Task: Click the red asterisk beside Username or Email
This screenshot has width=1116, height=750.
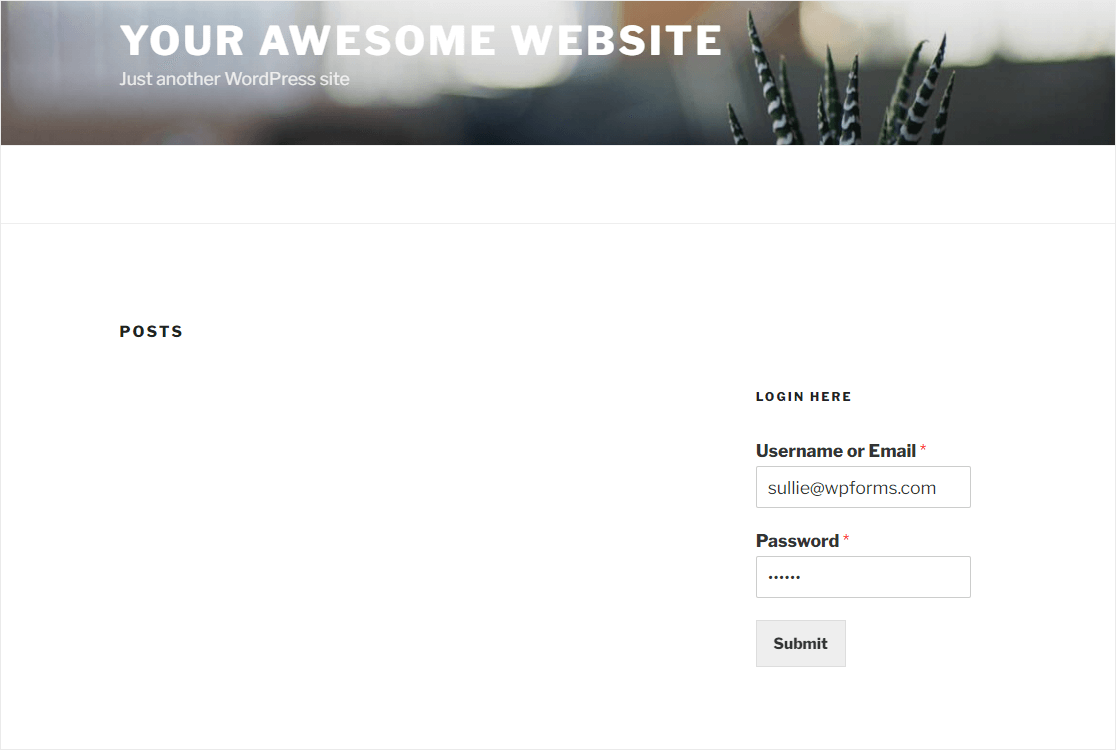Action: pyautogui.click(x=923, y=448)
